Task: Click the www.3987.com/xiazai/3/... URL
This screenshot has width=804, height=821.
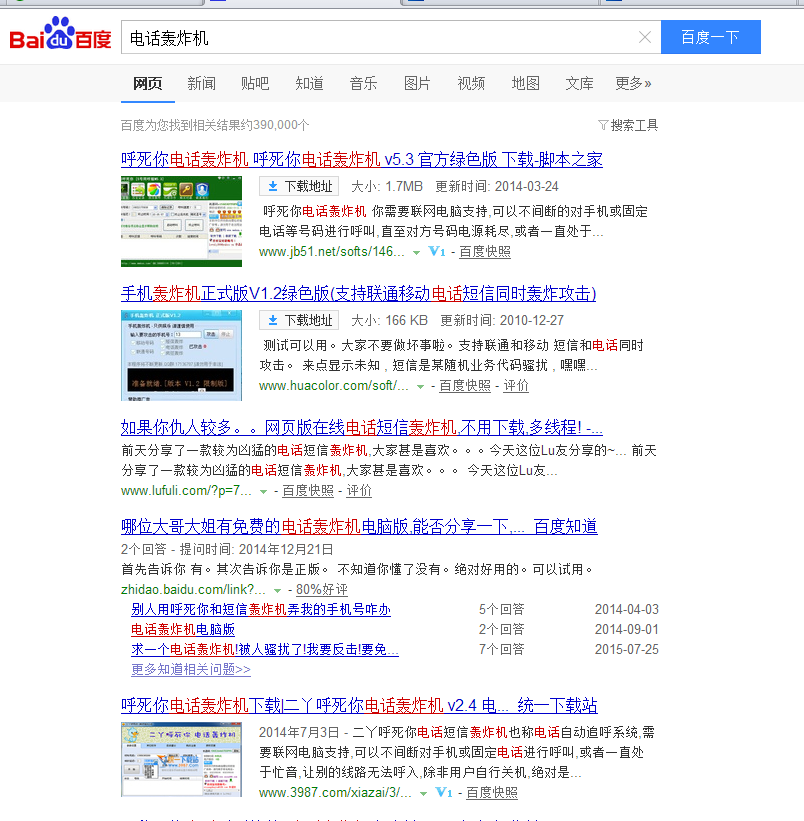Action: [336, 793]
